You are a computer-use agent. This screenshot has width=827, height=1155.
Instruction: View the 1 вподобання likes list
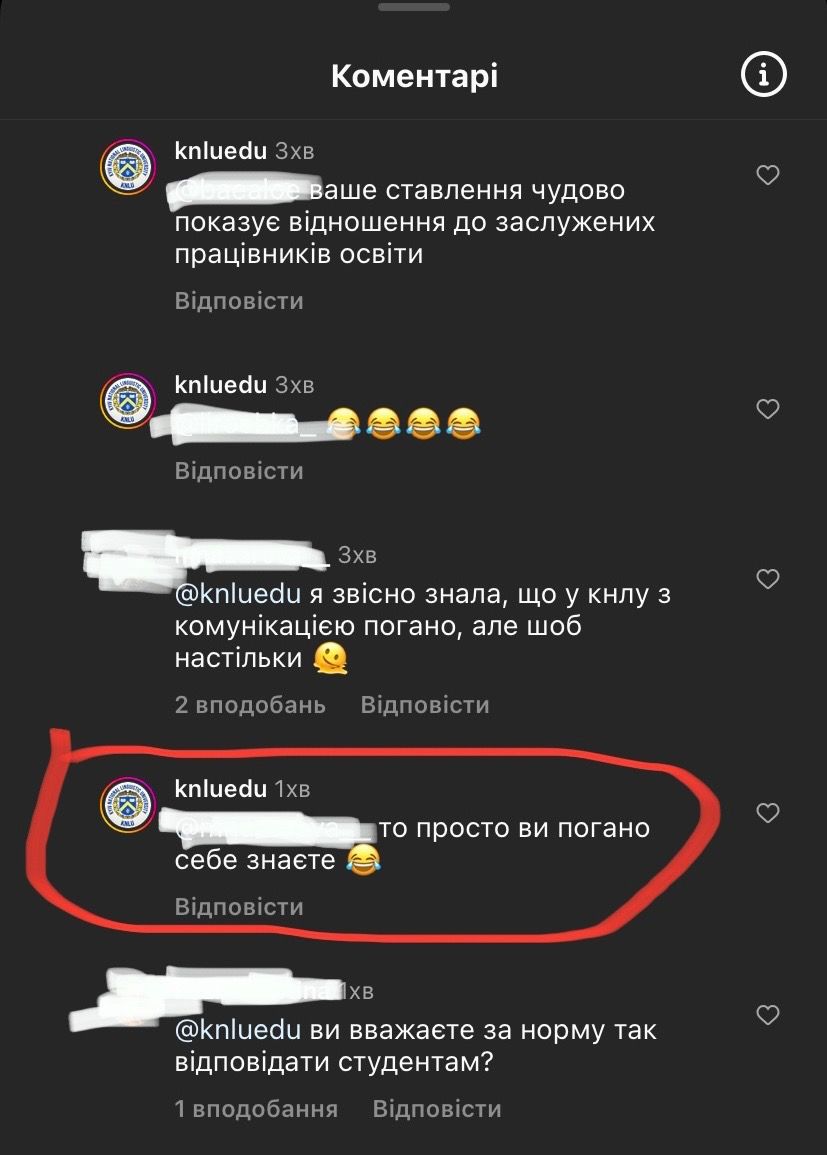pyautogui.click(x=256, y=1109)
